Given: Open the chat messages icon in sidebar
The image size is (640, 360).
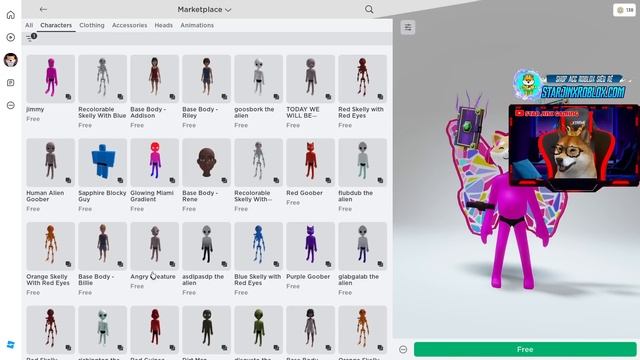Looking at the screenshot, I should pyautogui.click(x=11, y=83).
